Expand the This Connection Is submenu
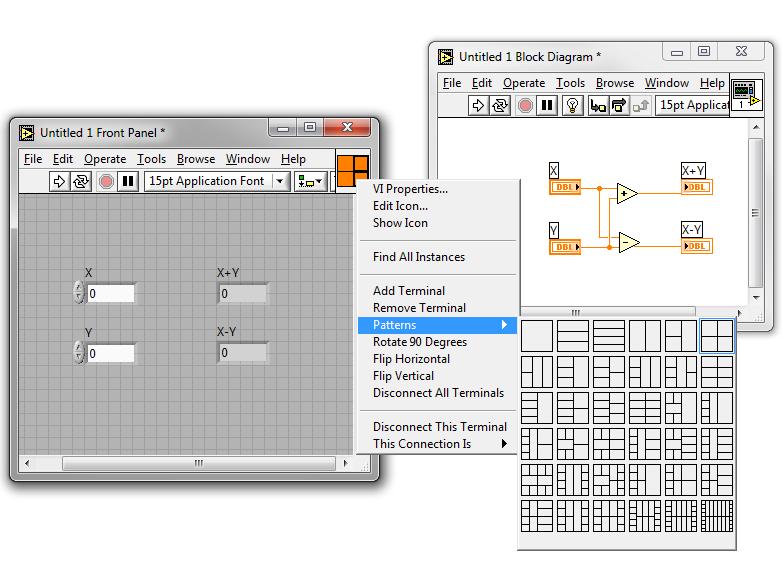Screen dimensions: 782x562 pyautogui.click(x=437, y=444)
